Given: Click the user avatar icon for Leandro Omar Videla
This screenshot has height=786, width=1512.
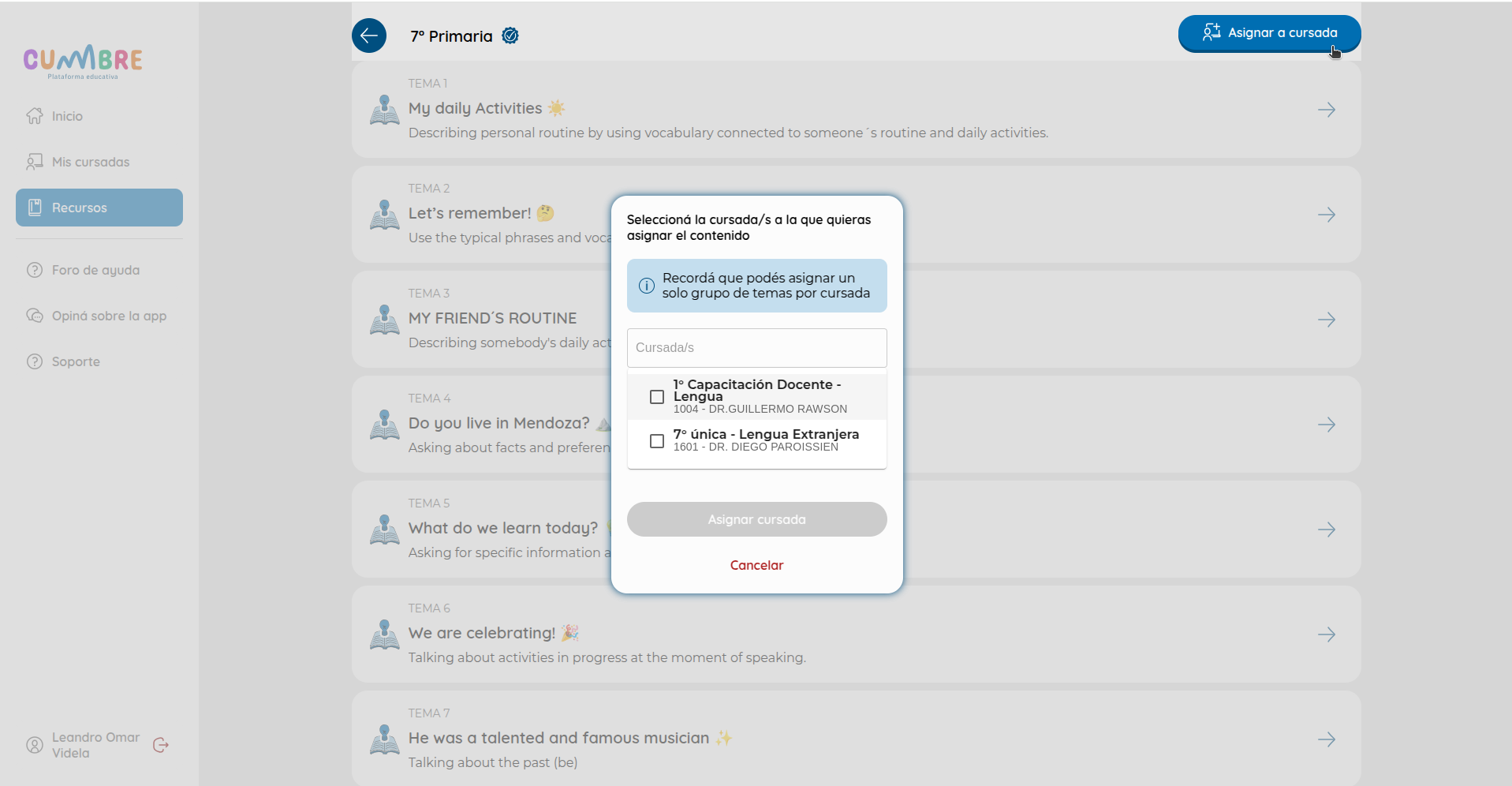Looking at the screenshot, I should (x=35, y=745).
